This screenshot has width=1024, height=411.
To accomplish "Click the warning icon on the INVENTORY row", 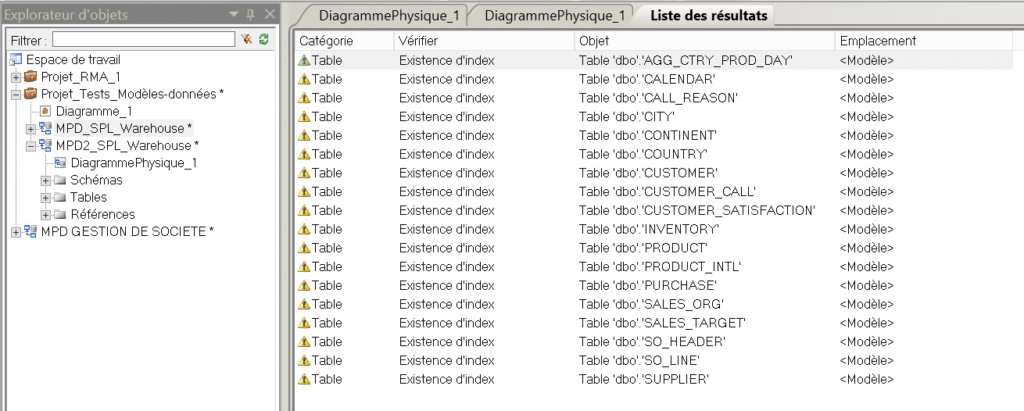I will coord(304,229).
